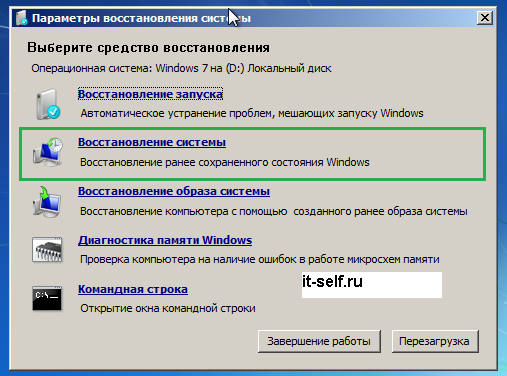507x376 pixels.
Task: Click the Startup Repair drive icon
Action: pyautogui.click(x=48, y=104)
